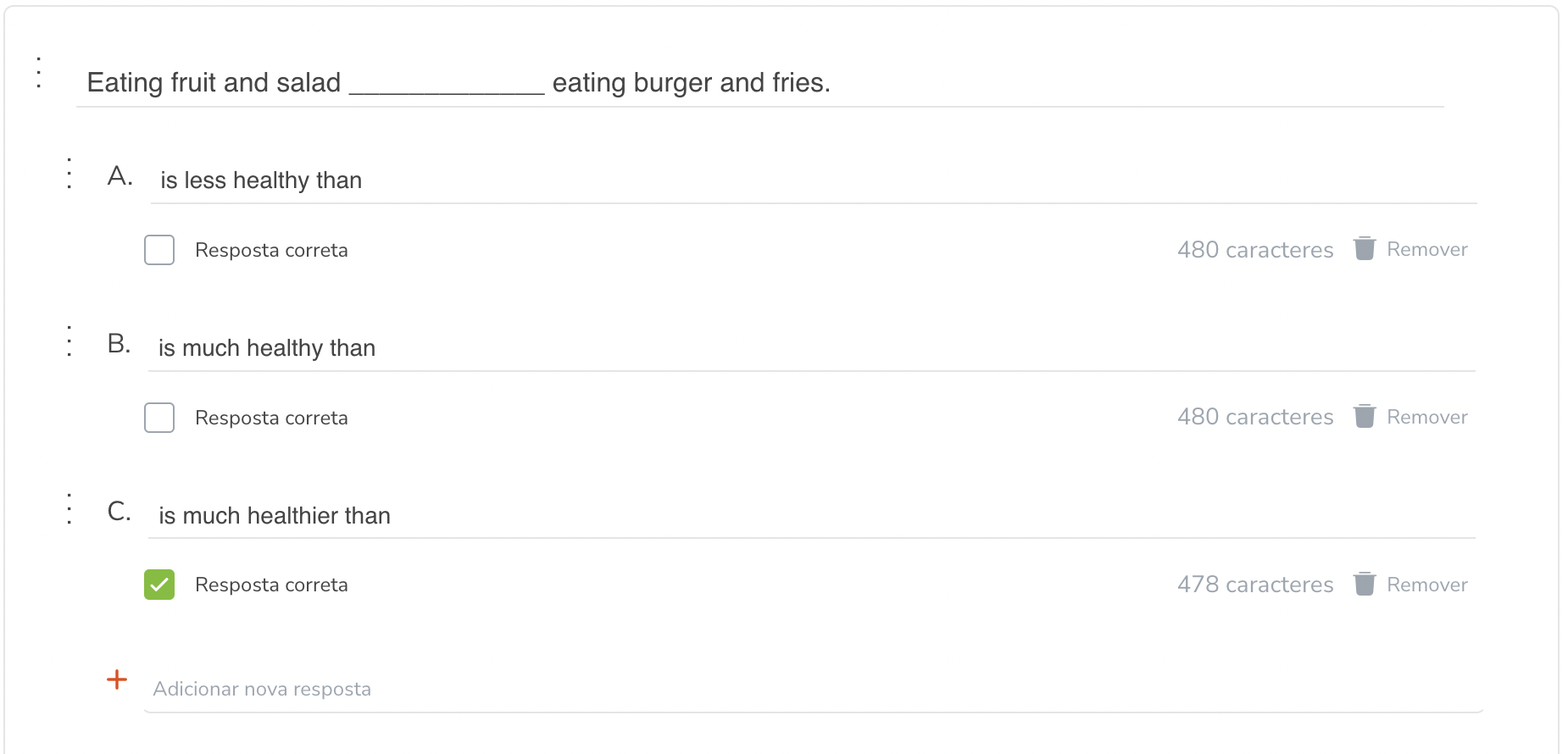This screenshot has width=1568, height=754.
Task: Click the red plus add-answer icon
Action: (x=117, y=679)
